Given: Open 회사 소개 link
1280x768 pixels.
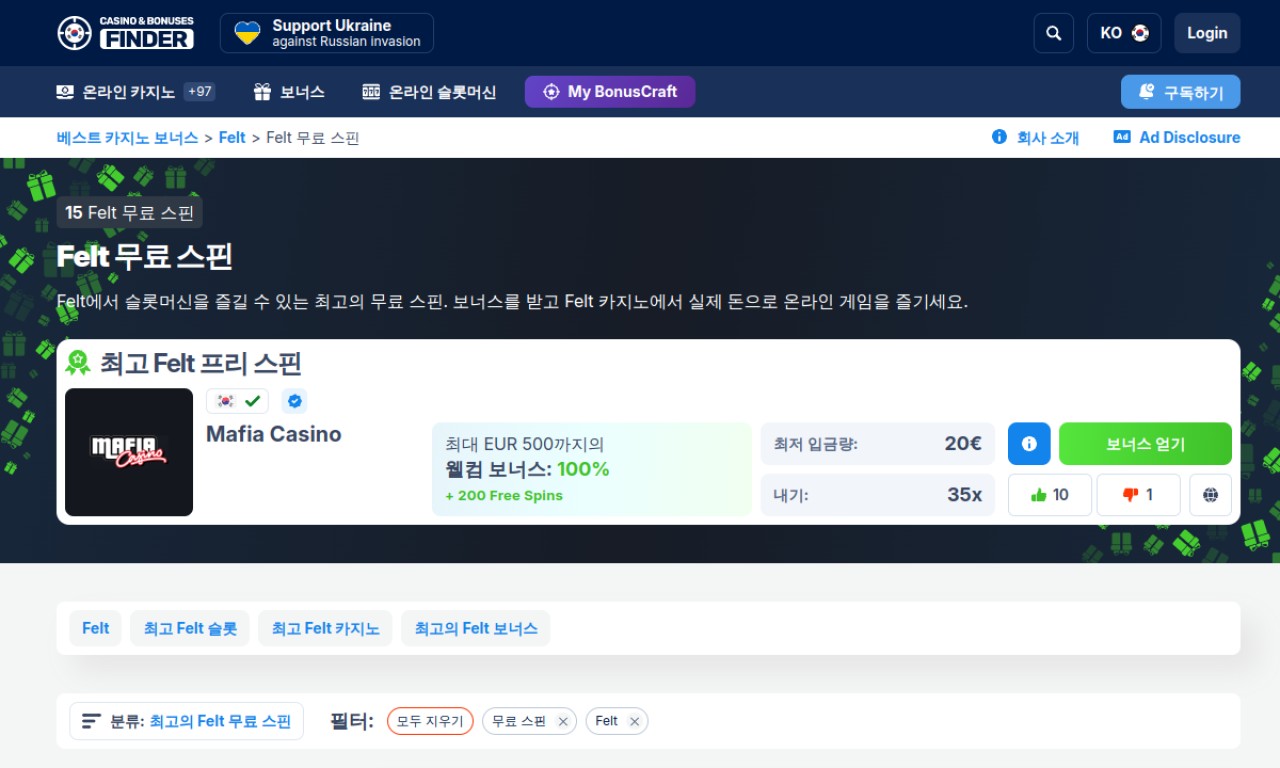Looking at the screenshot, I should point(1035,138).
